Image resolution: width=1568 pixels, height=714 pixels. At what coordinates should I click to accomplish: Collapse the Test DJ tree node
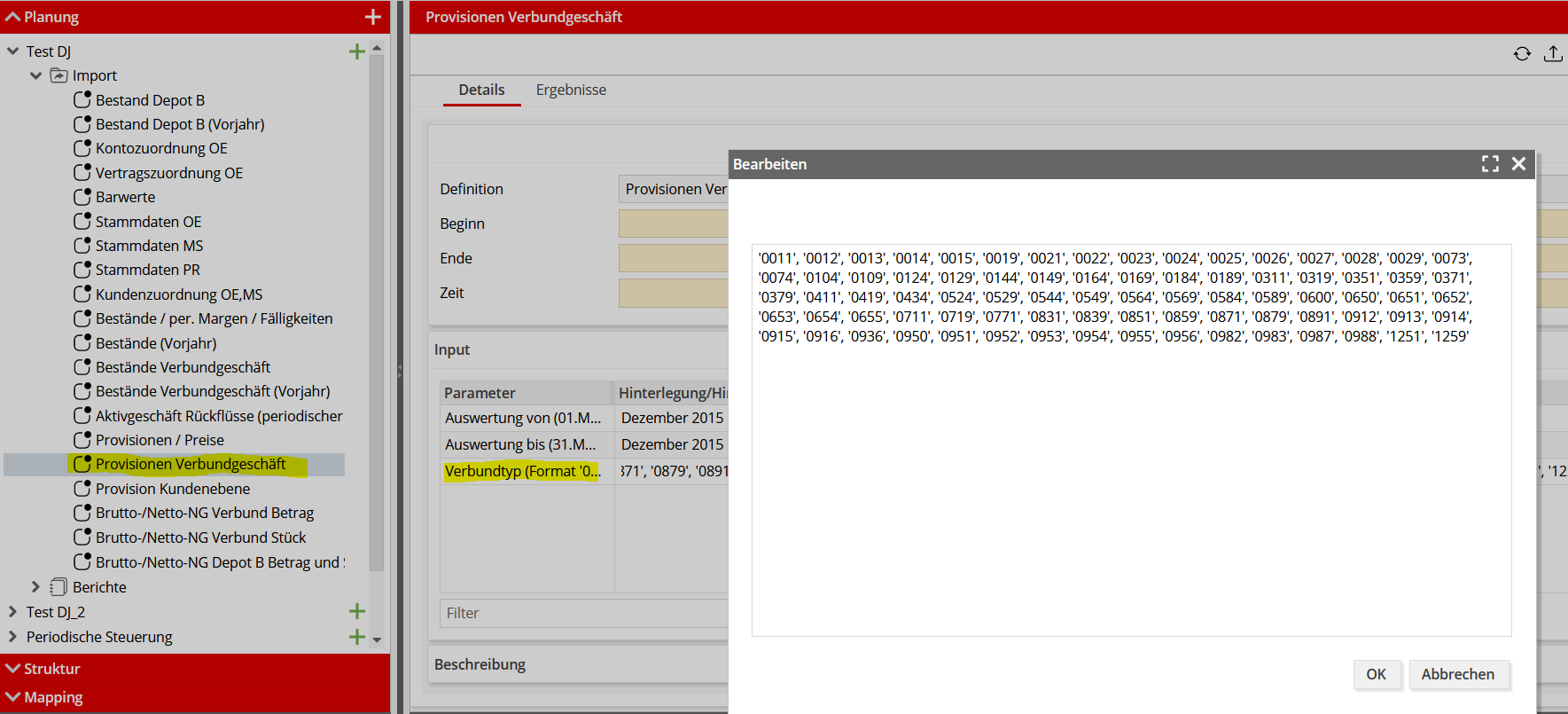click(13, 51)
